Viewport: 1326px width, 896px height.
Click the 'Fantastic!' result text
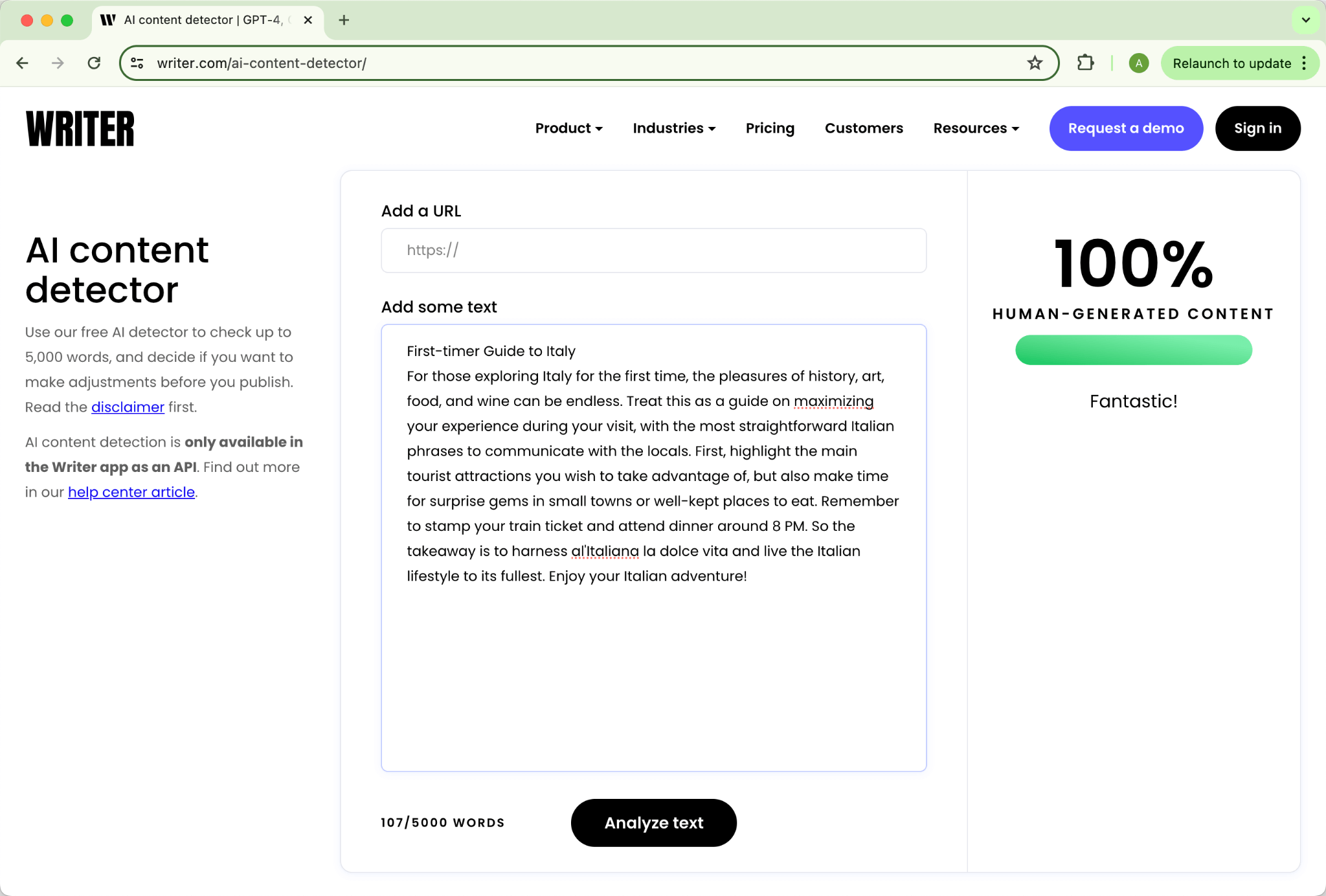(x=1134, y=401)
